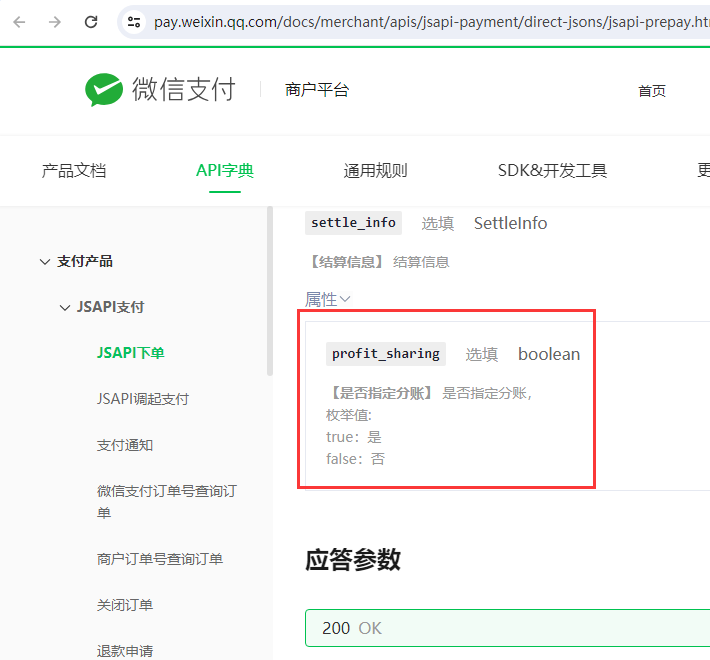Viewport: 710px width, 660px height.
Task: Open 关闭订单 in the sidebar
Action: point(125,605)
